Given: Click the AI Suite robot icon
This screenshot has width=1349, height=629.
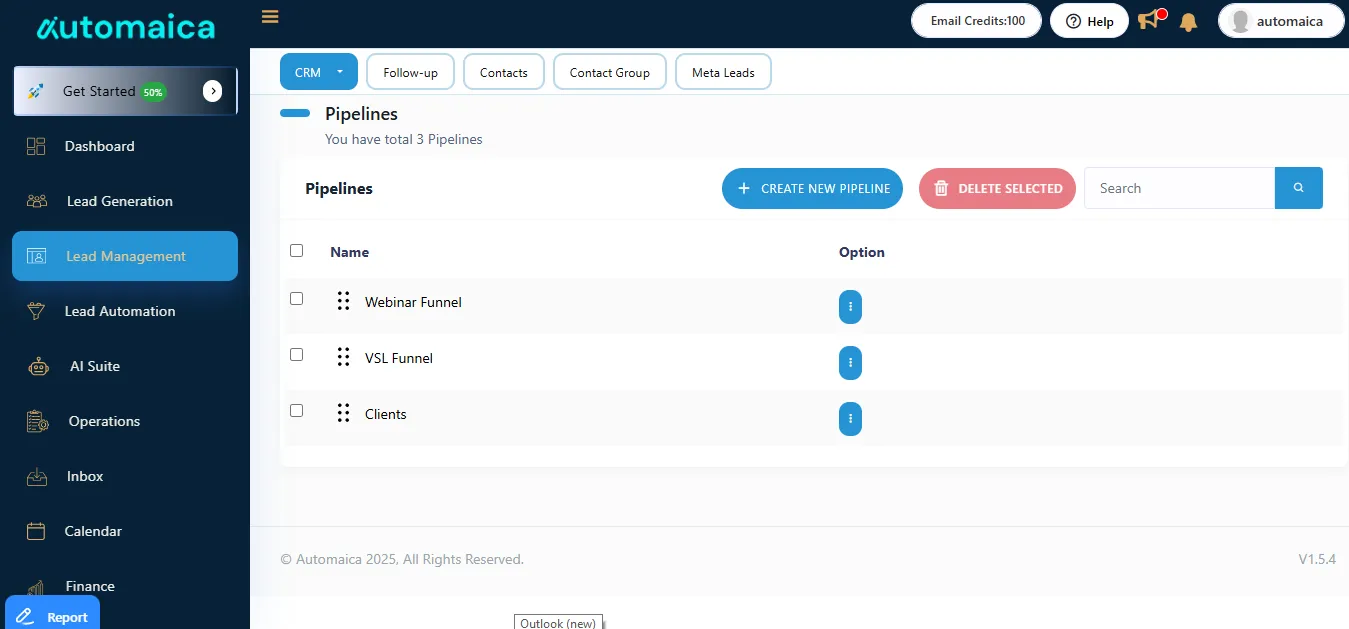Looking at the screenshot, I should [38, 367].
